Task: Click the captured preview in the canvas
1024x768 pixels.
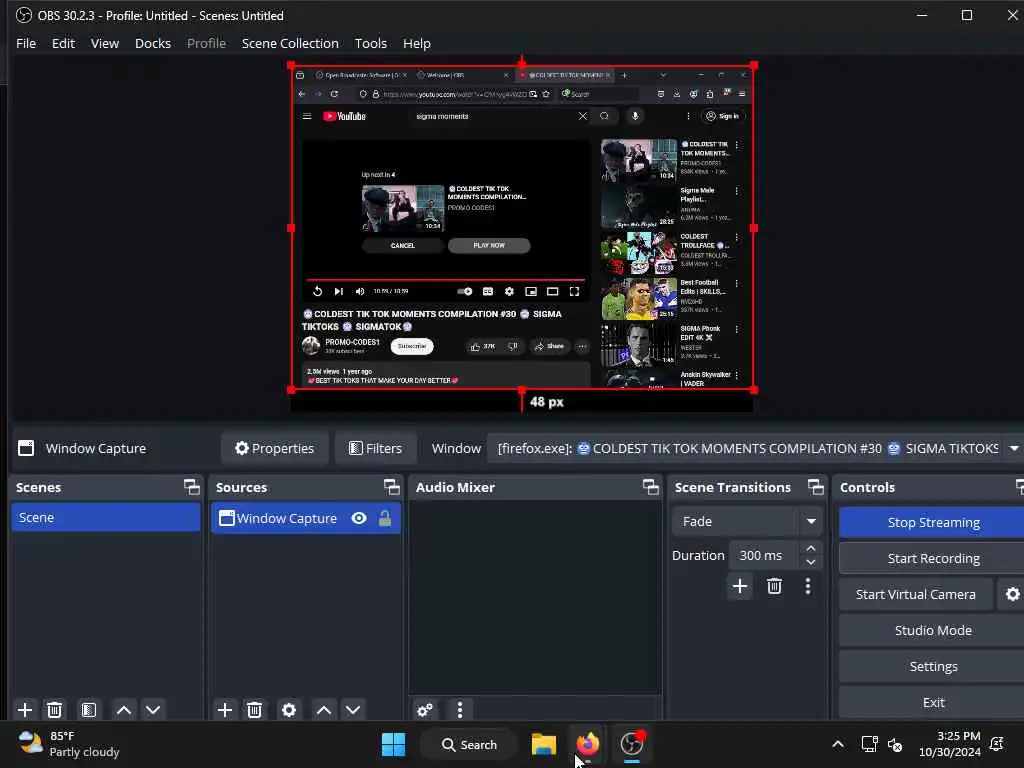Action: point(522,227)
